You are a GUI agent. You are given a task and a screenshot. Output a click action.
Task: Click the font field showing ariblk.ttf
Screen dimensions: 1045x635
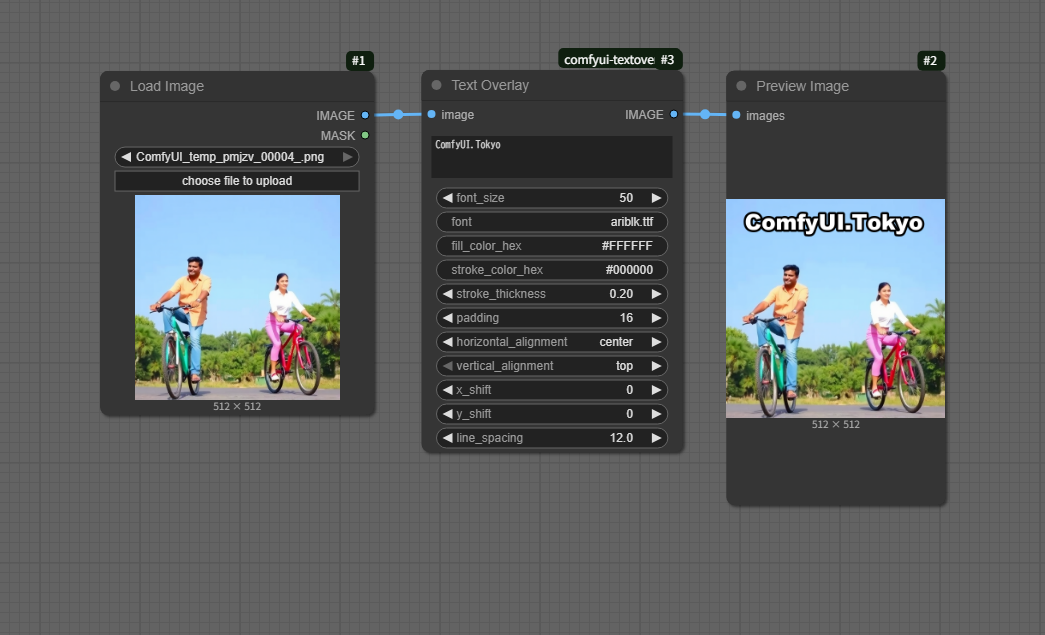(x=552, y=222)
